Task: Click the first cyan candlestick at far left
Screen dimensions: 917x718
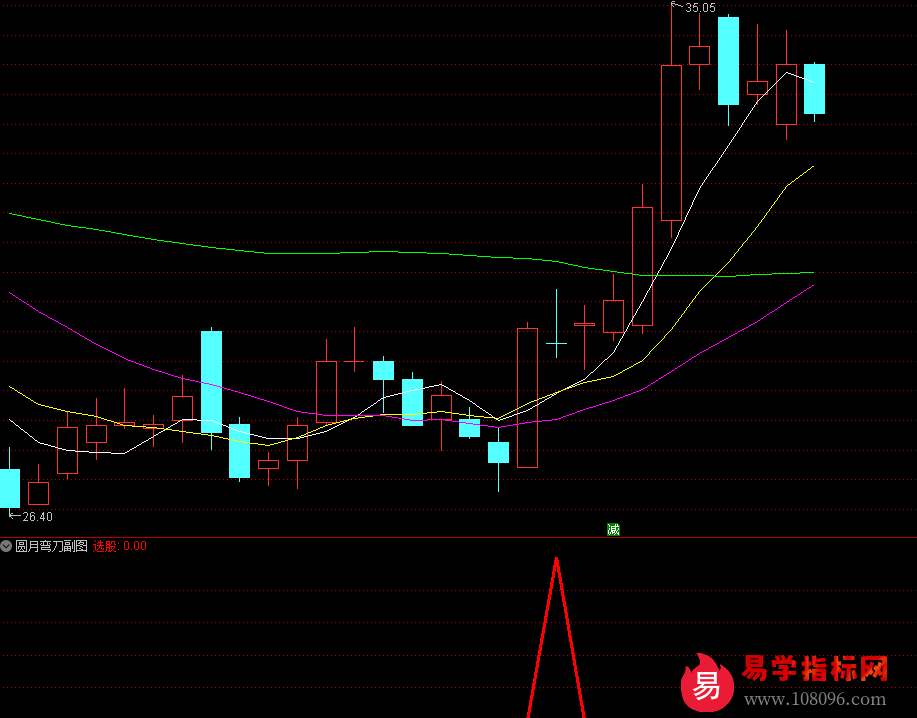Action: coord(9,488)
